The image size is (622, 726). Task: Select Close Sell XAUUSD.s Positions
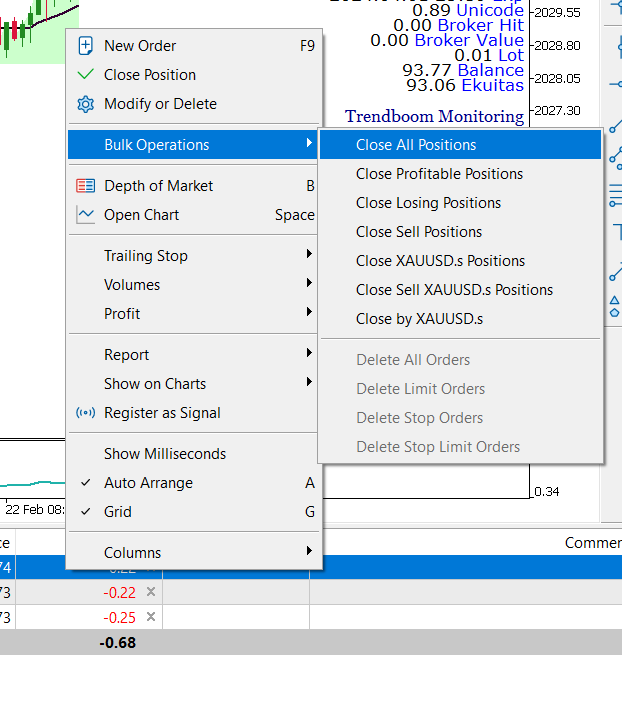[x=460, y=290]
